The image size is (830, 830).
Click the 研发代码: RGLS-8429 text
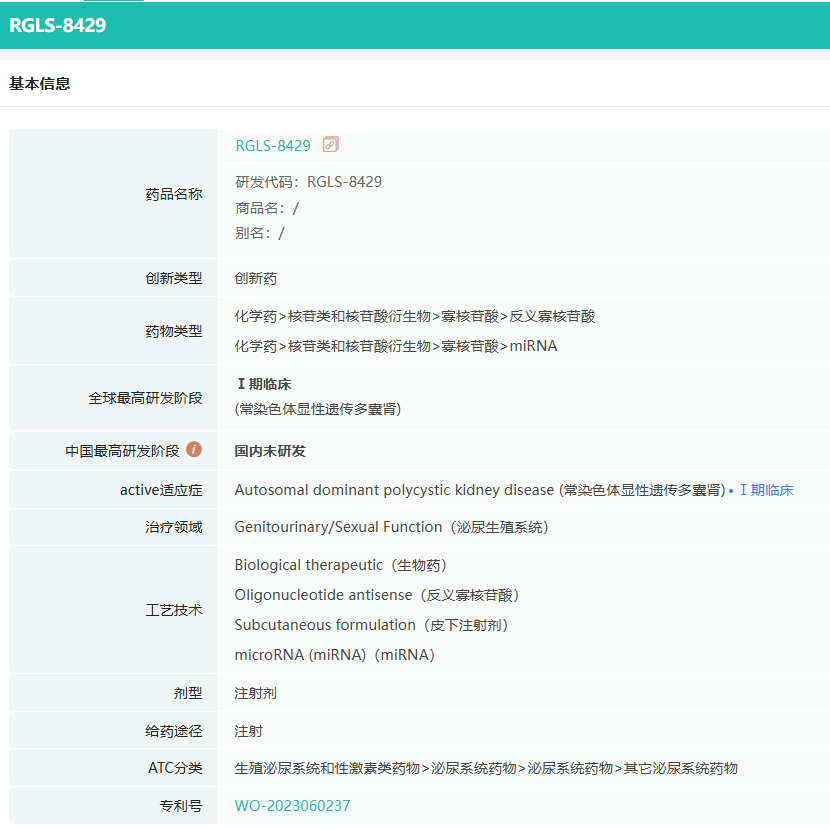tap(308, 182)
